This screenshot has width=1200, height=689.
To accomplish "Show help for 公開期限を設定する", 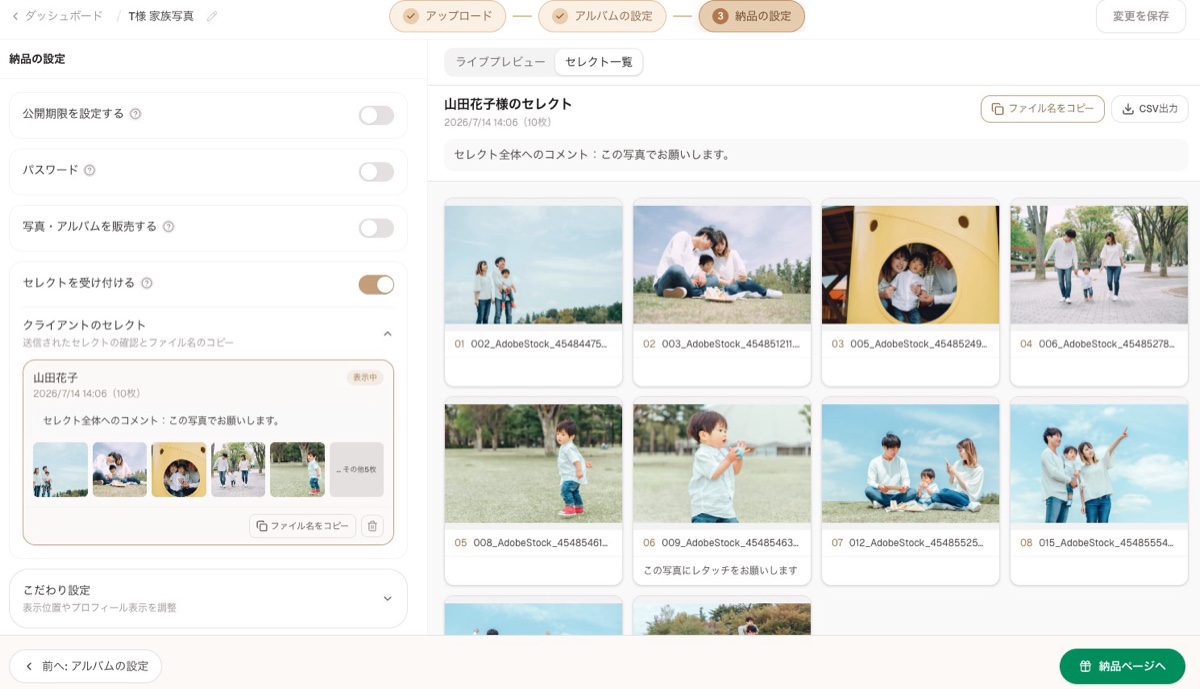I will tap(136, 114).
